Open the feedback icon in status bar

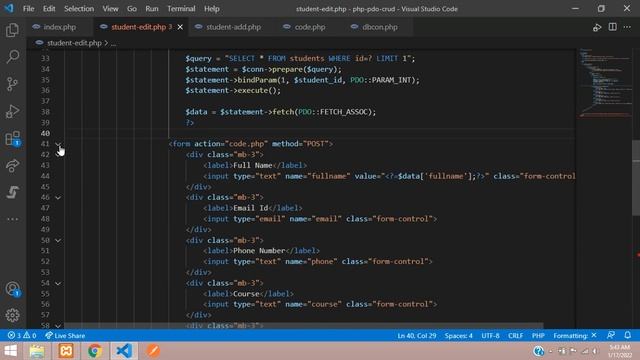coord(611,335)
